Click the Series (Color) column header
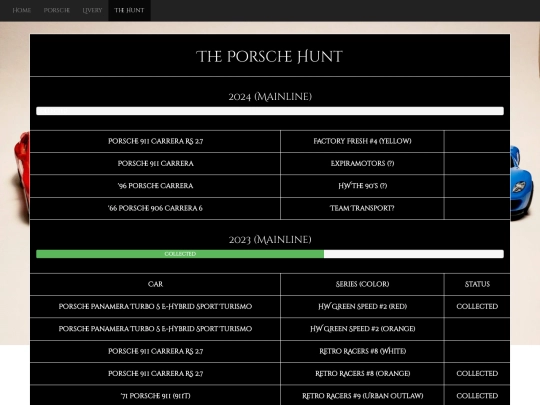This screenshot has height=405, width=540. pos(362,284)
